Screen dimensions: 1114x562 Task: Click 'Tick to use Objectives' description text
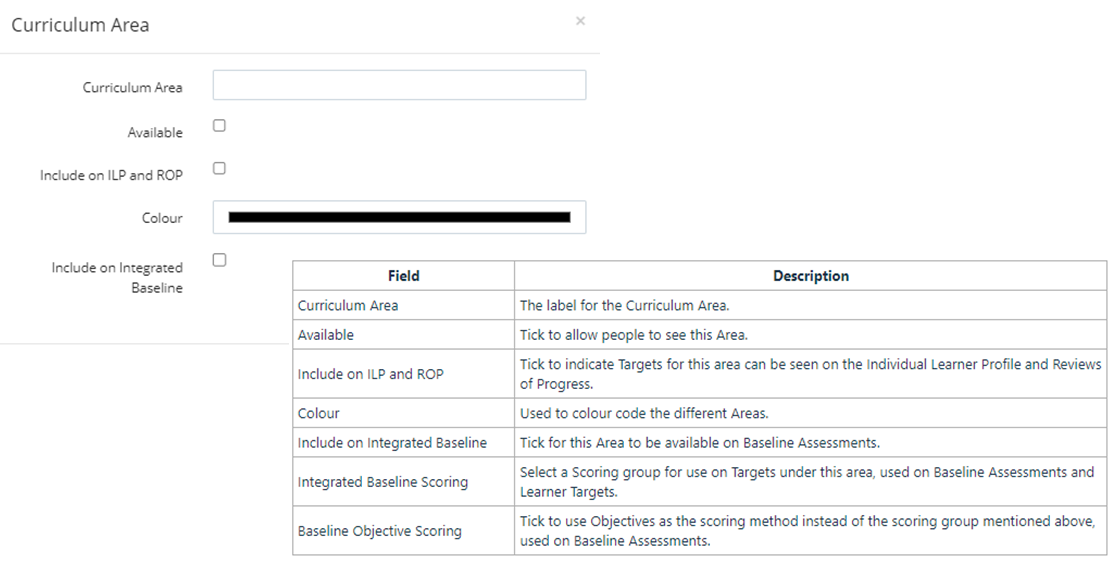[808, 531]
